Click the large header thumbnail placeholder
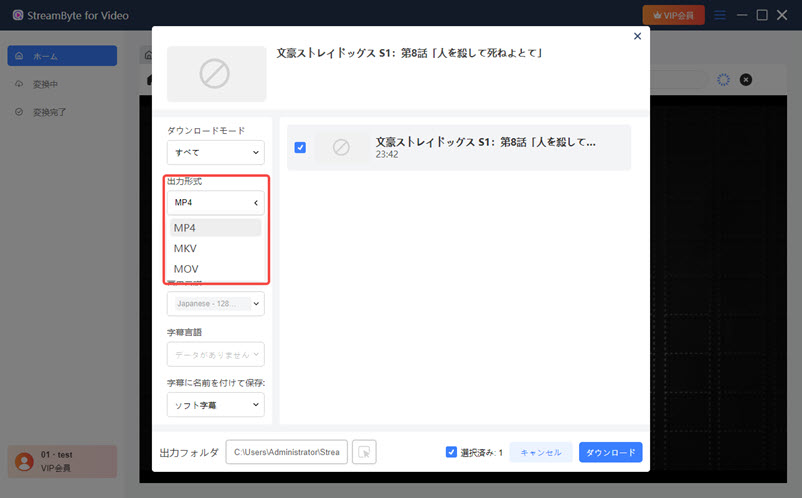802x498 pixels. (216, 74)
